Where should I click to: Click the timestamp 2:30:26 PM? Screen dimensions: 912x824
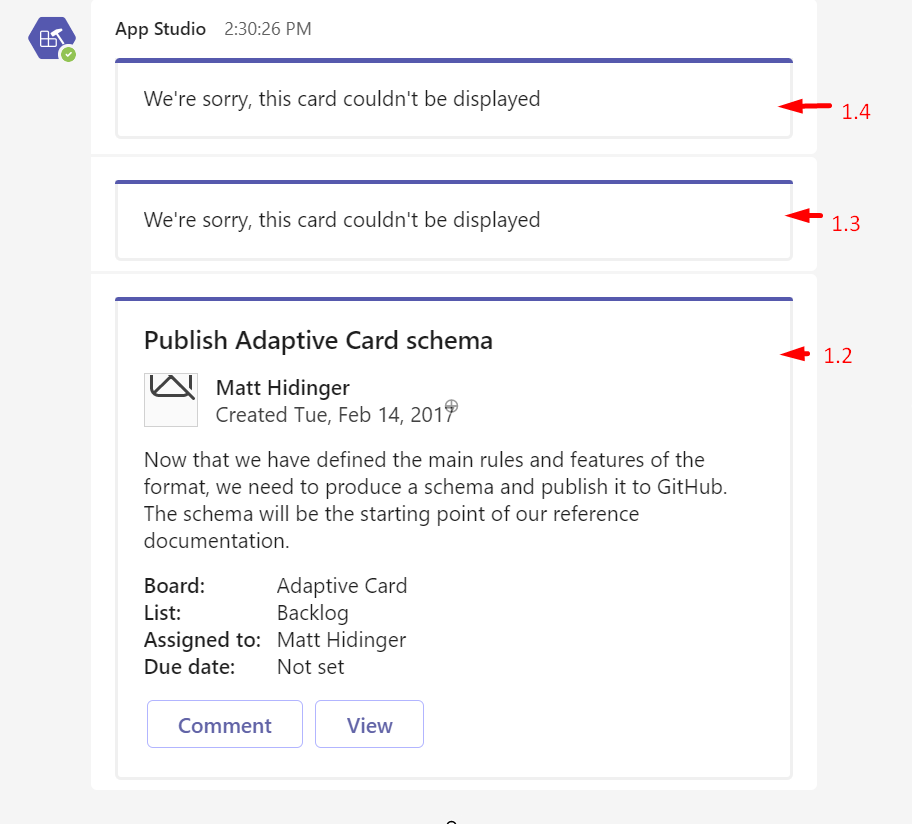[x=267, y=29]
